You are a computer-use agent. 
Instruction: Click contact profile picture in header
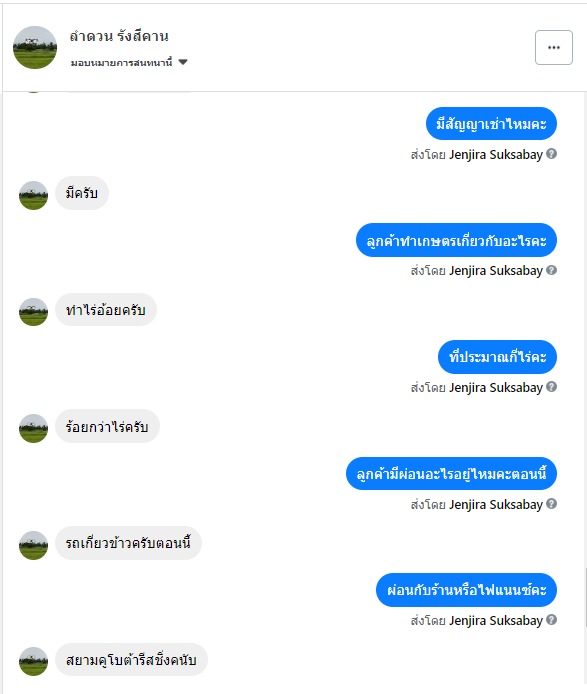(35, 47)
